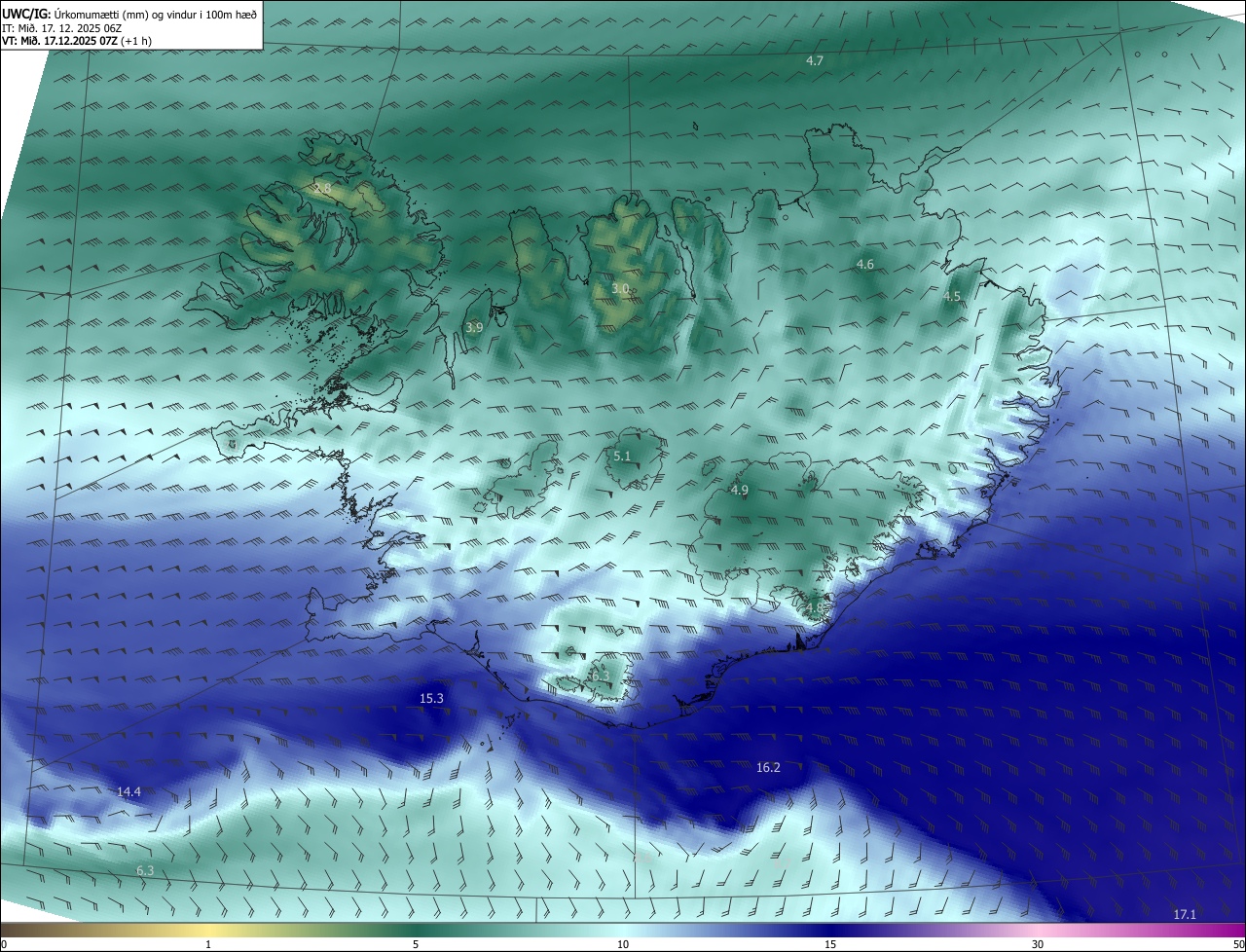1246x952 pixels.
Task: Select the 50 tick on the color scale
Action: coord(1238,944)
